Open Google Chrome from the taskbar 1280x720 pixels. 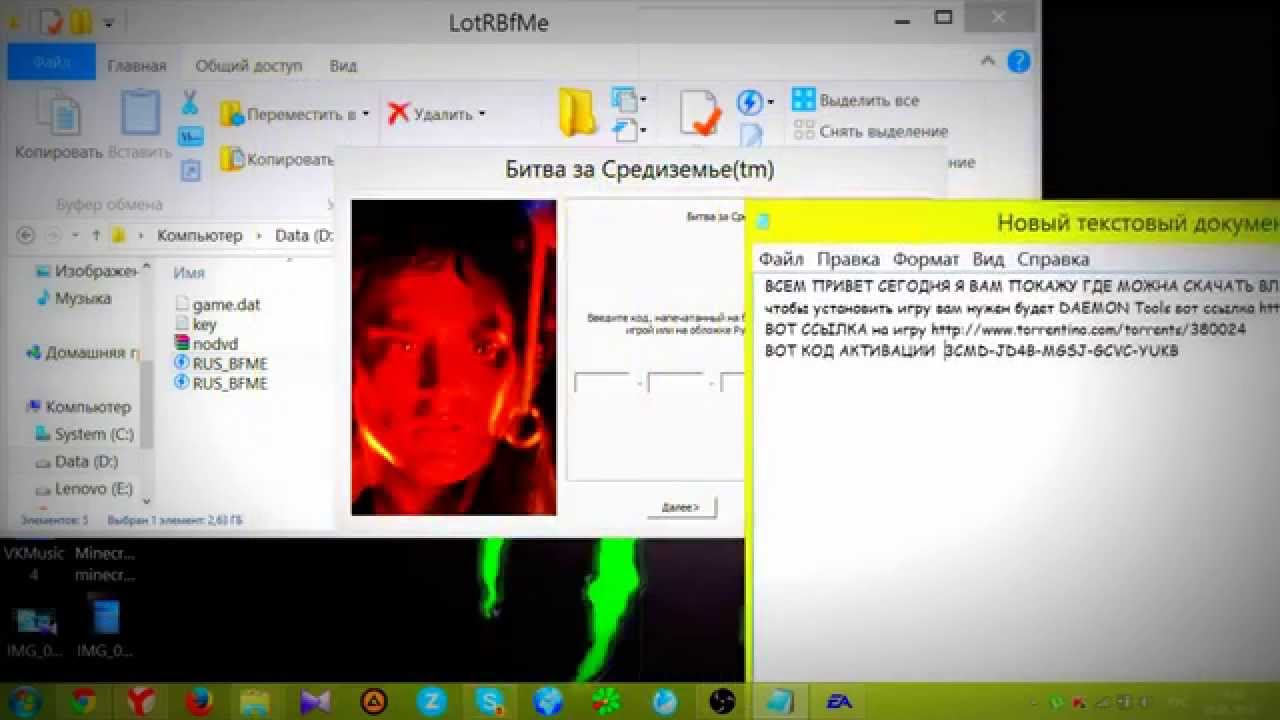pos(84,701)
